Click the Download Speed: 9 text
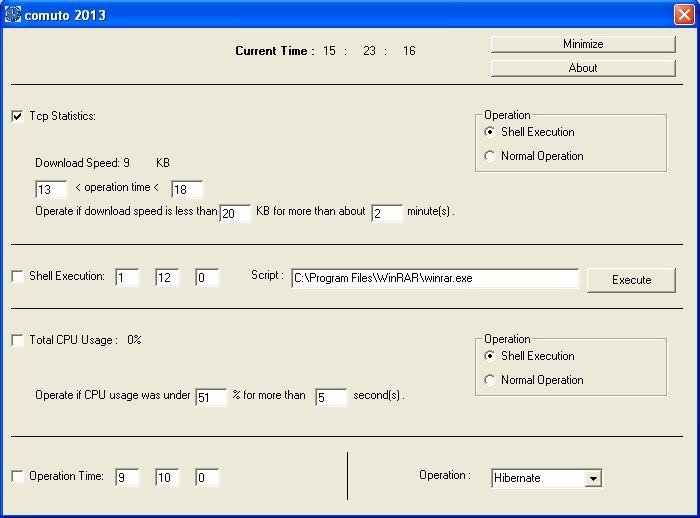 point(83,163)
